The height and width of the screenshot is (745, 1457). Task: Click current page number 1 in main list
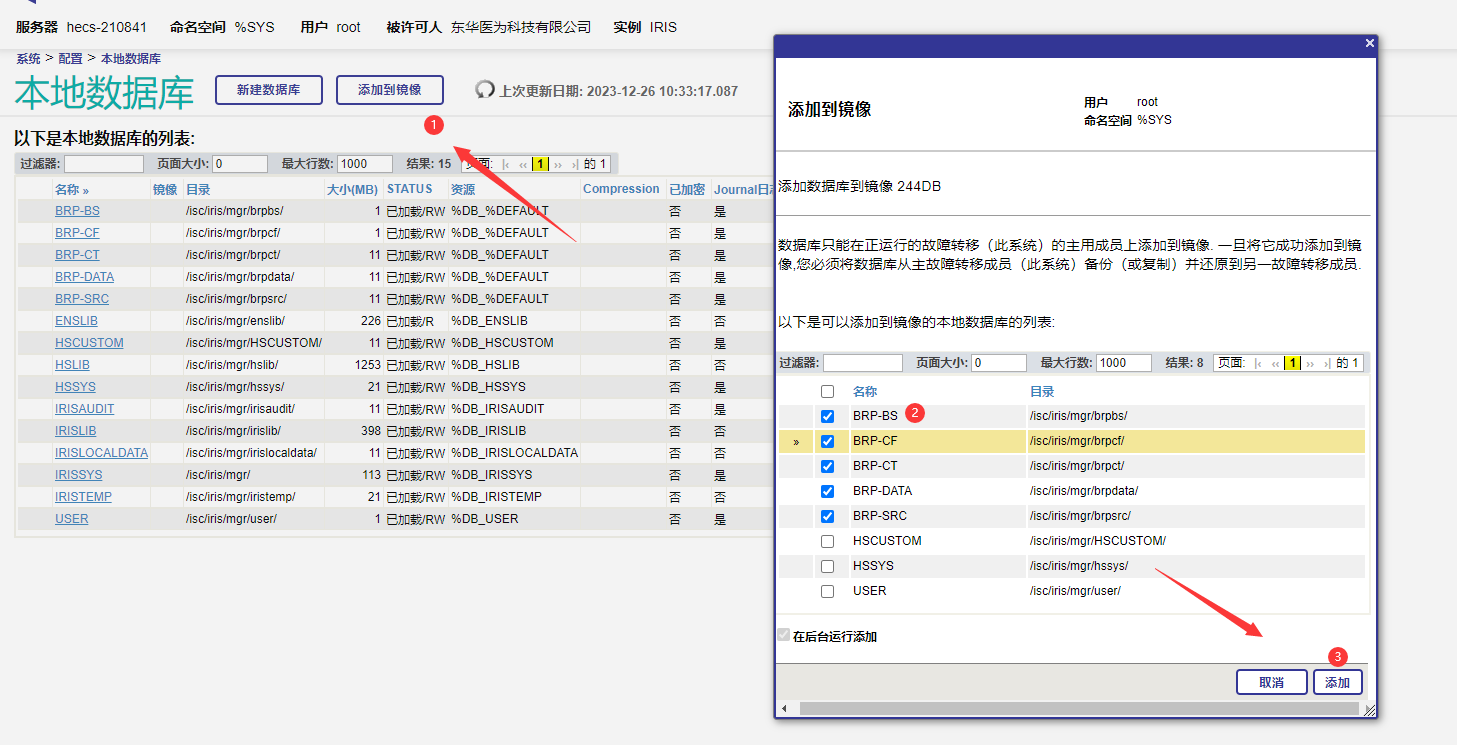[x=540, y=164]
